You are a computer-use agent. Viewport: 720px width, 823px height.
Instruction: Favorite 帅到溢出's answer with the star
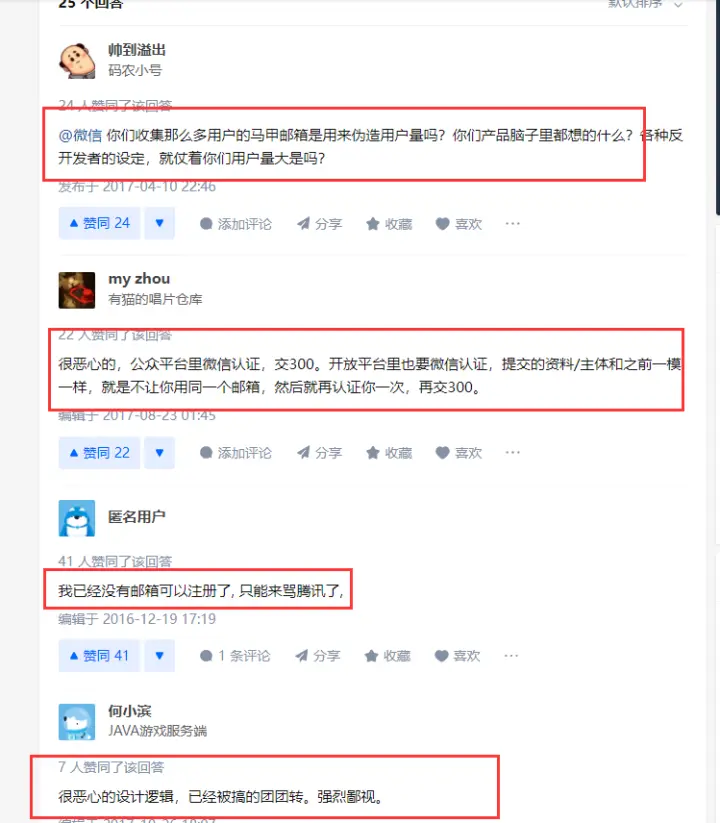389,224
